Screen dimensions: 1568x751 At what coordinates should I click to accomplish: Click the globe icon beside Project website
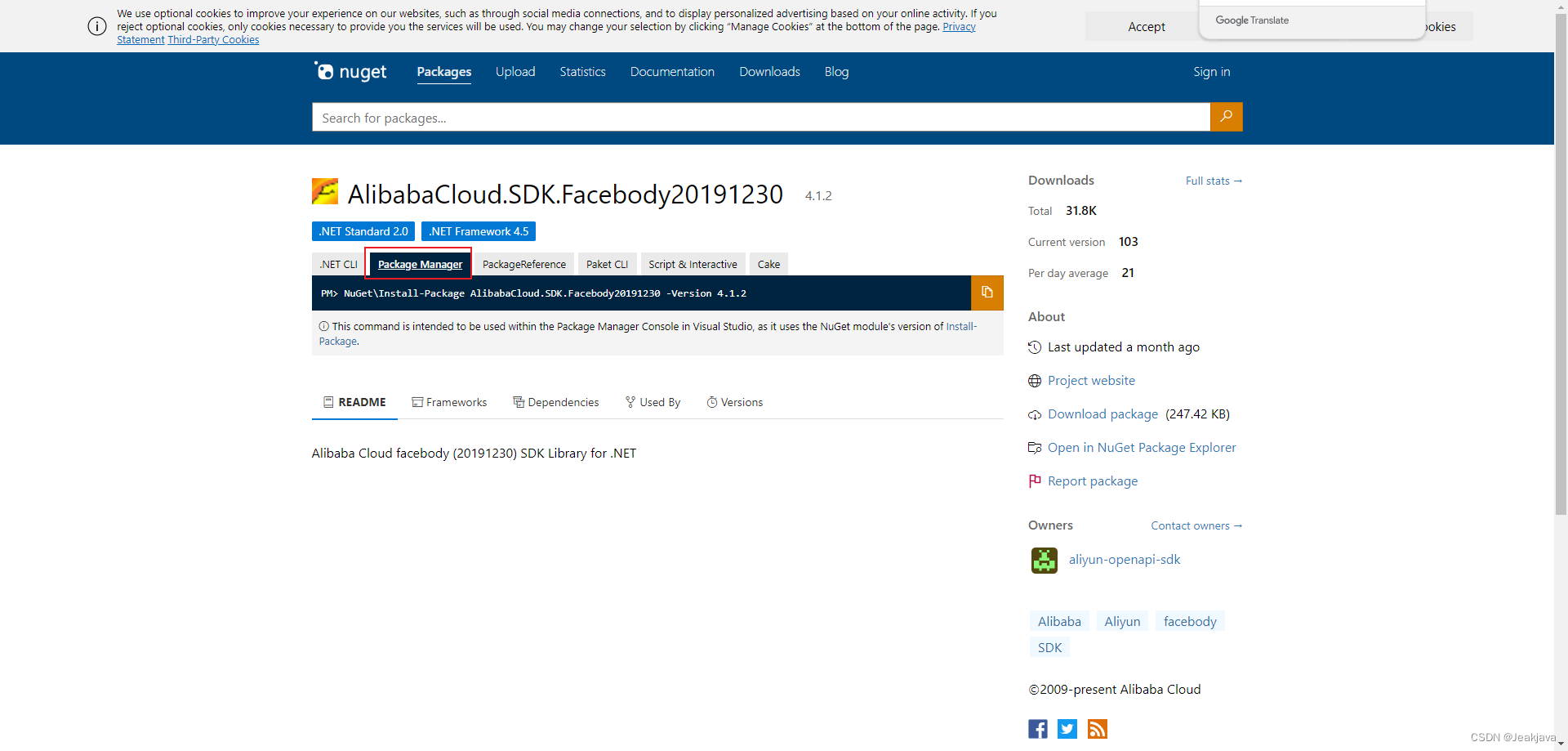click(1035, 381)
